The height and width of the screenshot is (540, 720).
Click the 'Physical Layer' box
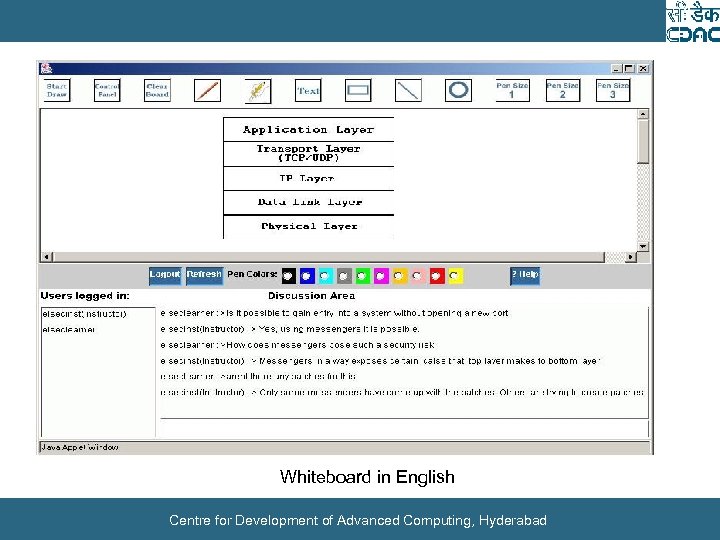pos(309,226)
